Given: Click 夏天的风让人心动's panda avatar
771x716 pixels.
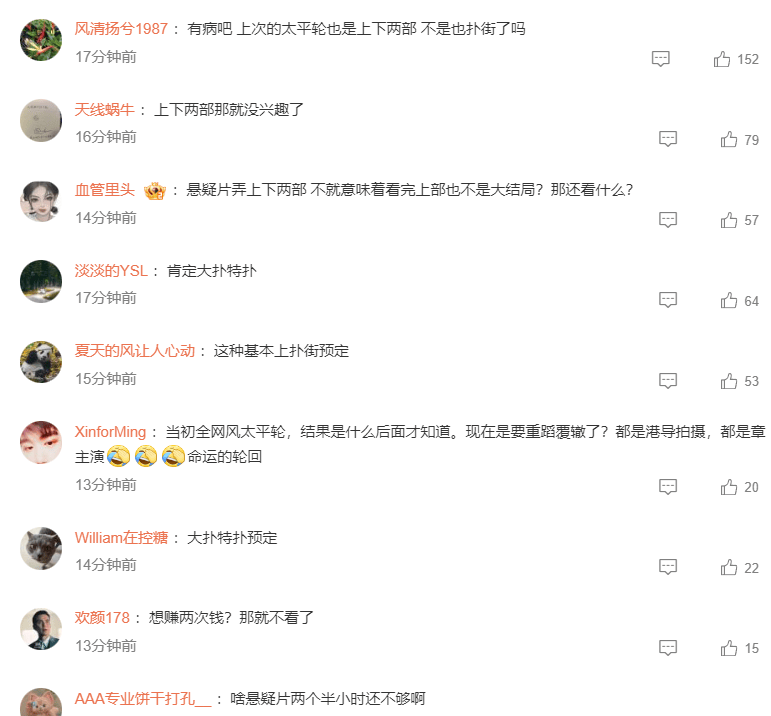Looking at the screenshot, I should (41, 362).
